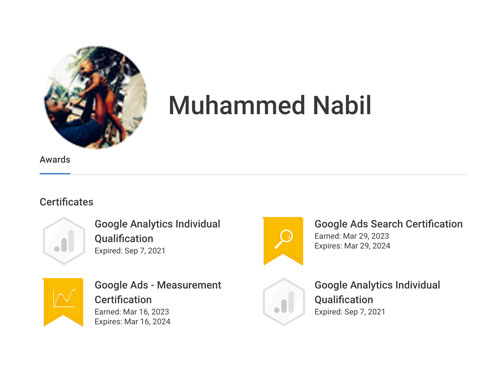Click the Earned: Mar 16, 2023 text
This screenshot has width=500, height=387.
(132, 312)
